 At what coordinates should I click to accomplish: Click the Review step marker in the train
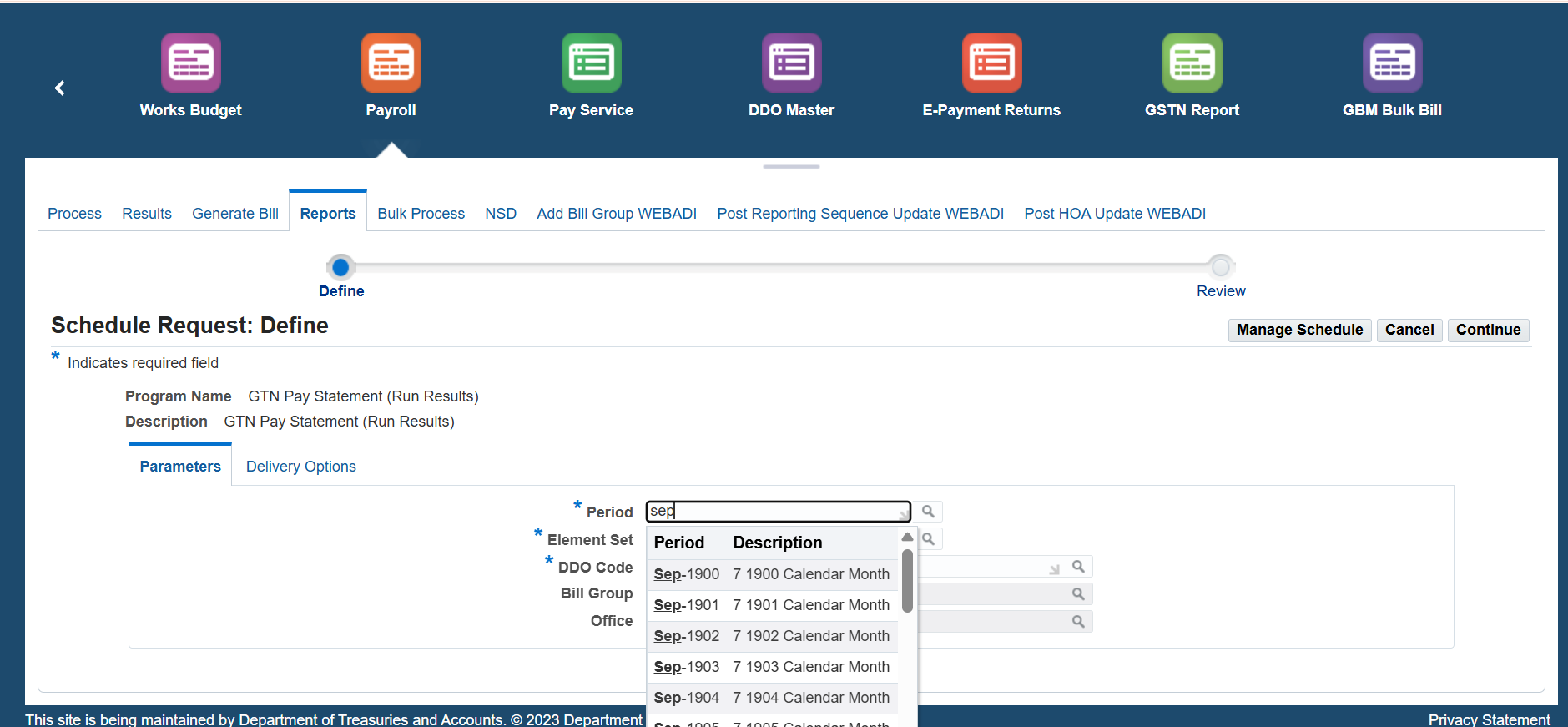point(1221,267)
